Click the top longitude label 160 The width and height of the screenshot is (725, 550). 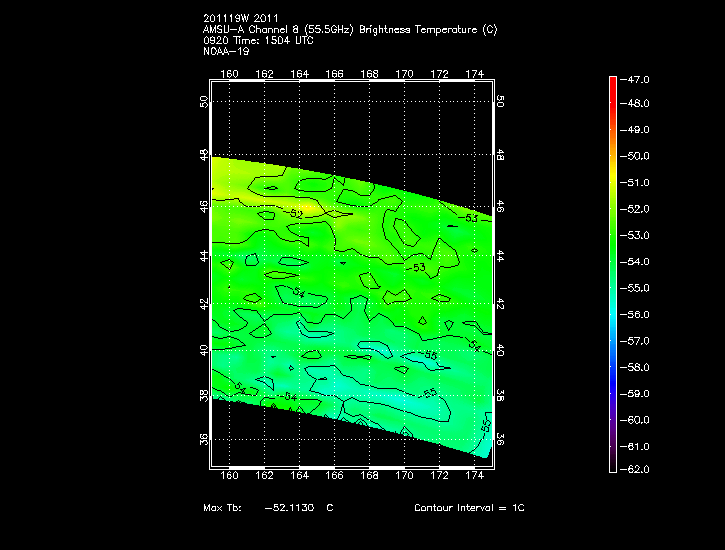point(230,74)
